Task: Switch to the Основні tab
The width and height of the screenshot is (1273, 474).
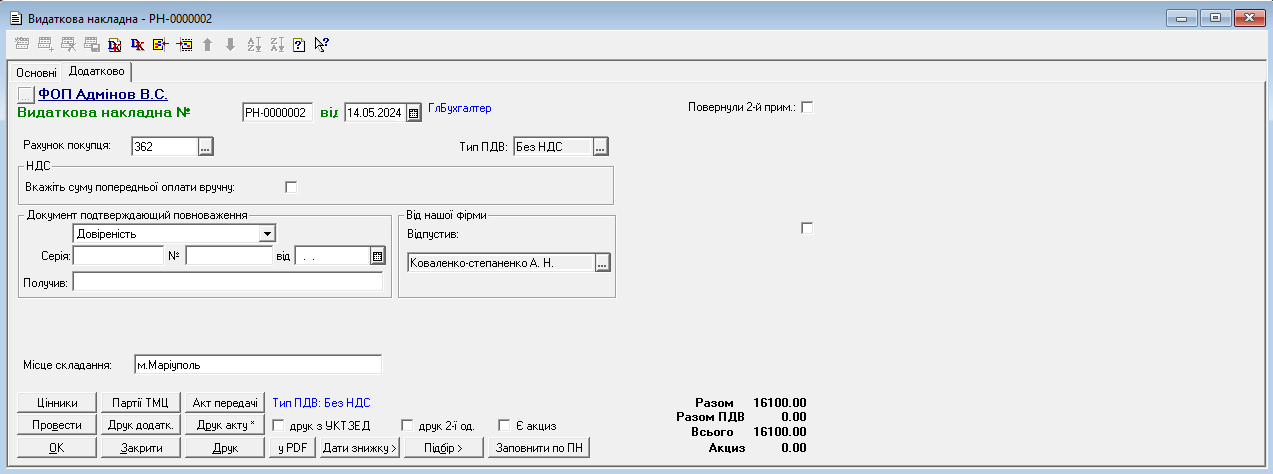Action: (x=36, y=73)
